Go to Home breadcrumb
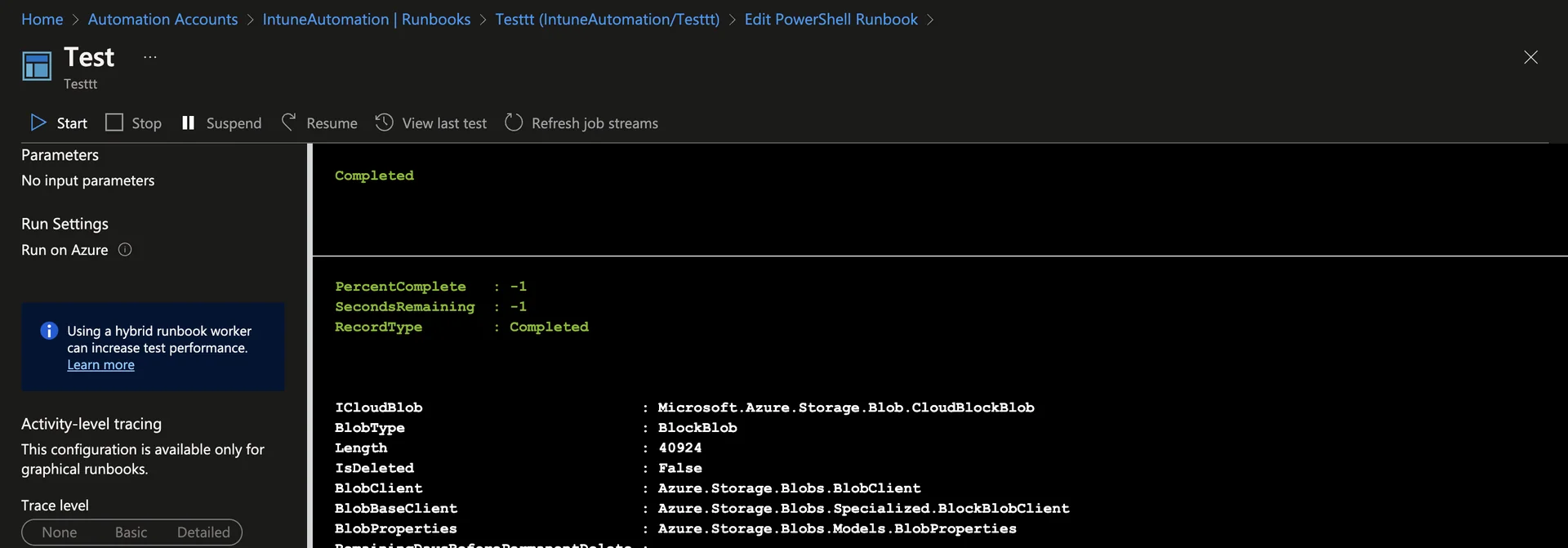 42,20
